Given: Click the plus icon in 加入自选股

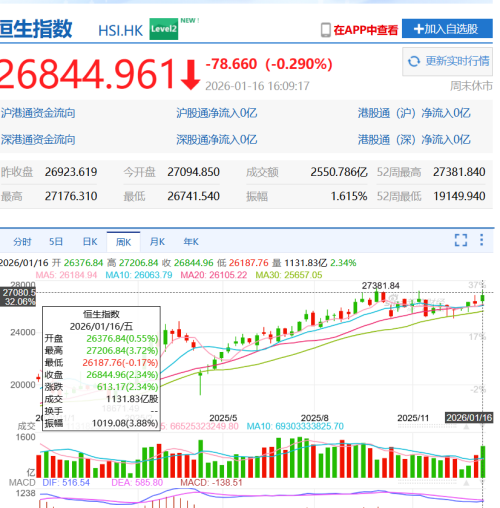Looking at the screenshot, I should point(418,29).
